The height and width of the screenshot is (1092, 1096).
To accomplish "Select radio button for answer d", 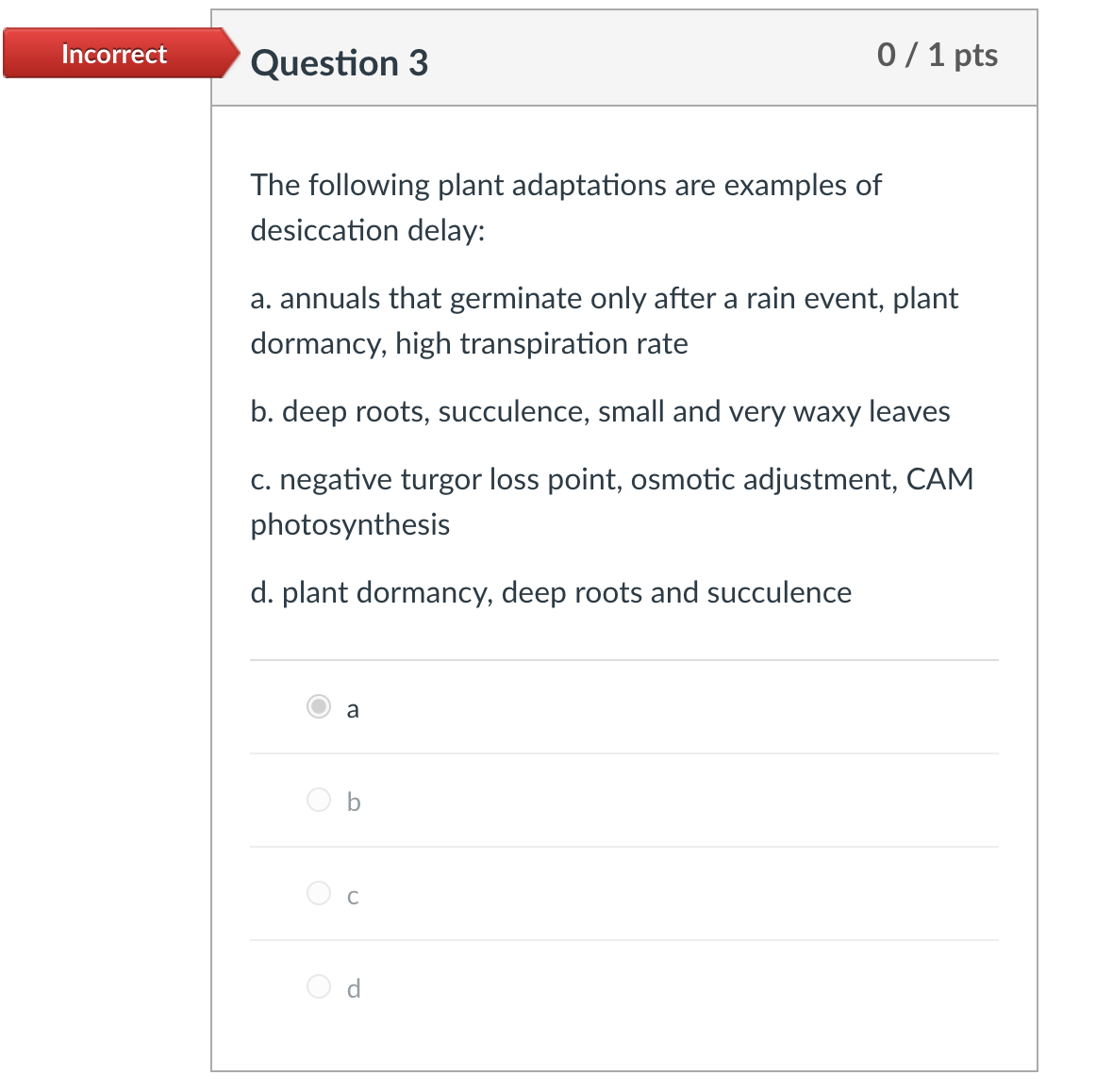I will [319, 986].
